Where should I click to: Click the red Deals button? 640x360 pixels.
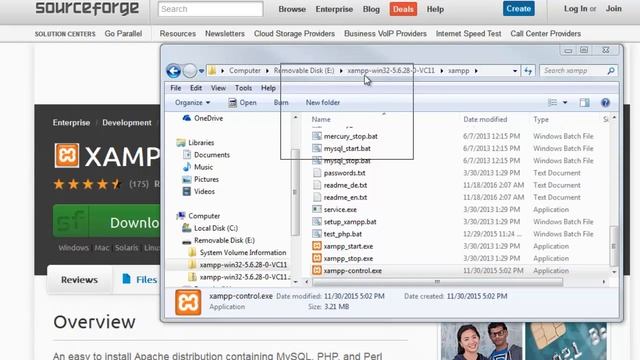click(403, 9)
